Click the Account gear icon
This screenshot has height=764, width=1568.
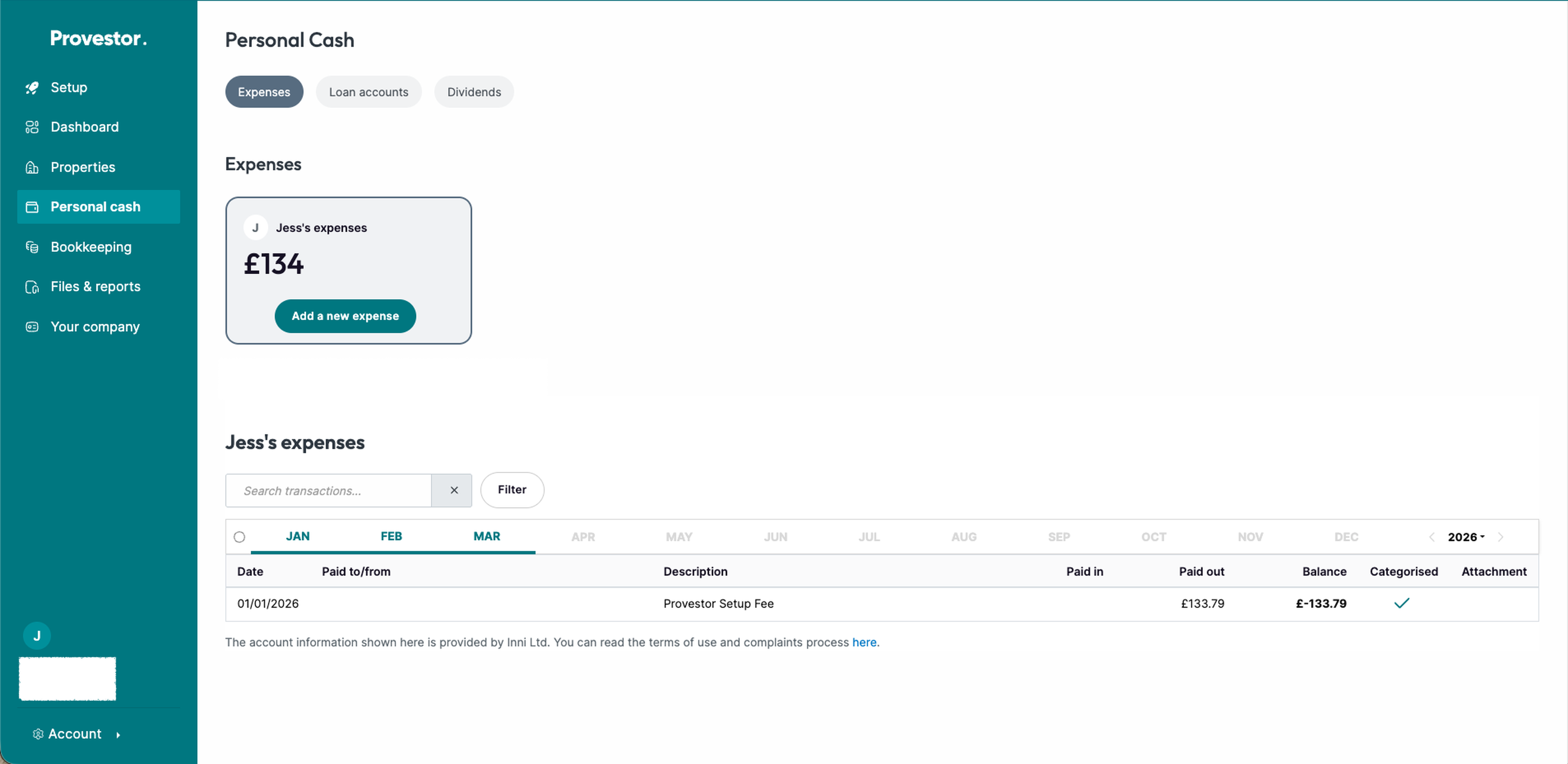(x=38, y=734)
